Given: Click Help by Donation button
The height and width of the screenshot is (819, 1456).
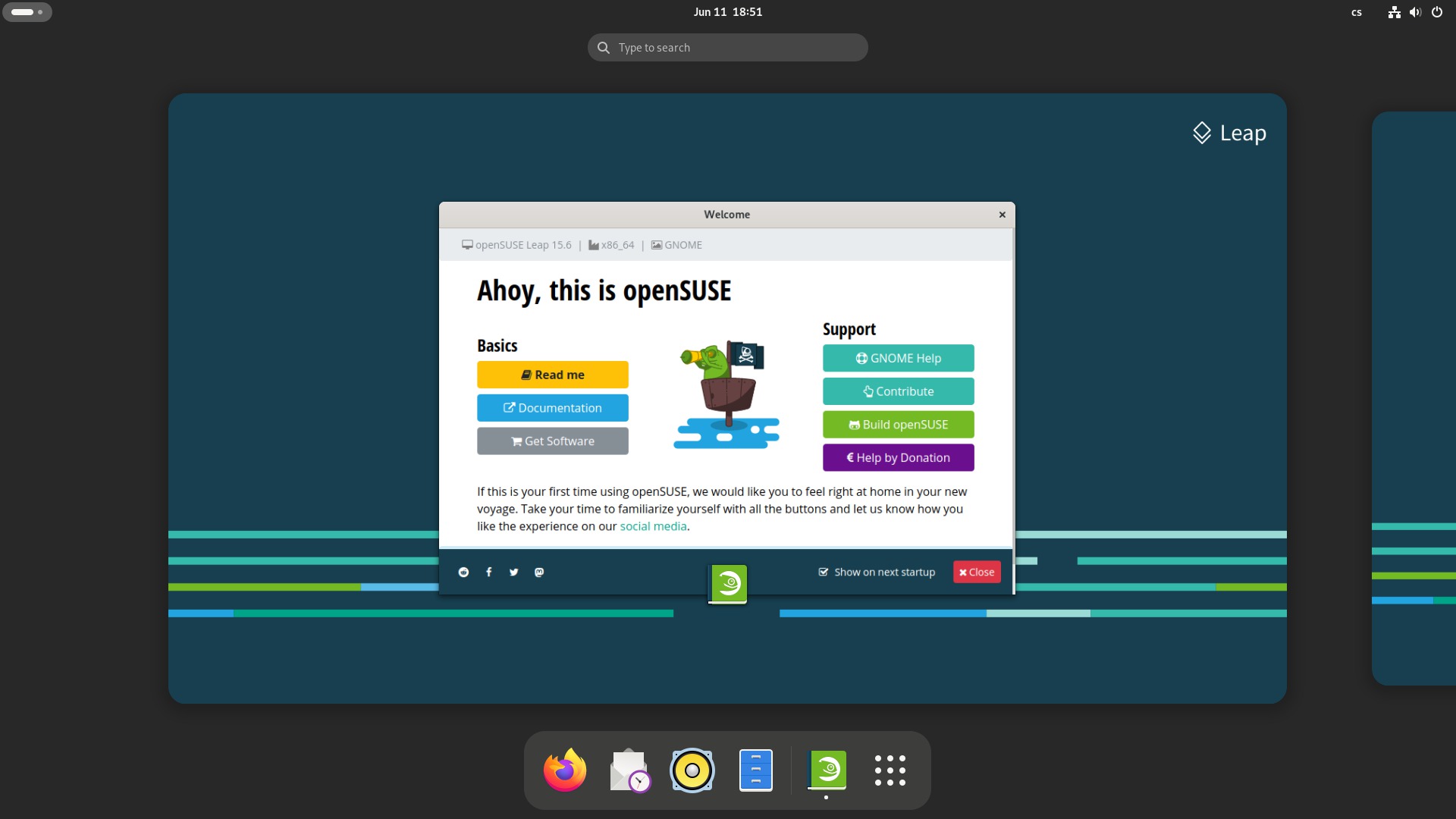Looking at the screenshot, I should [x=899, y=458].
